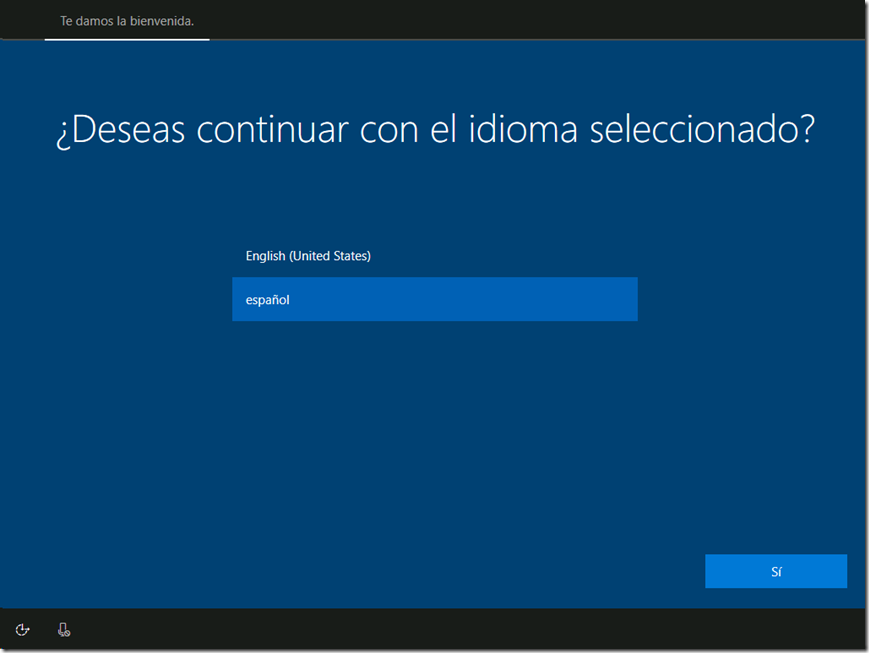Viewport: 869px width, 653px height.
Task: Toggle the Cortana microphone in bottom bar
Action: pyautogui.click(x=64, y=629)
